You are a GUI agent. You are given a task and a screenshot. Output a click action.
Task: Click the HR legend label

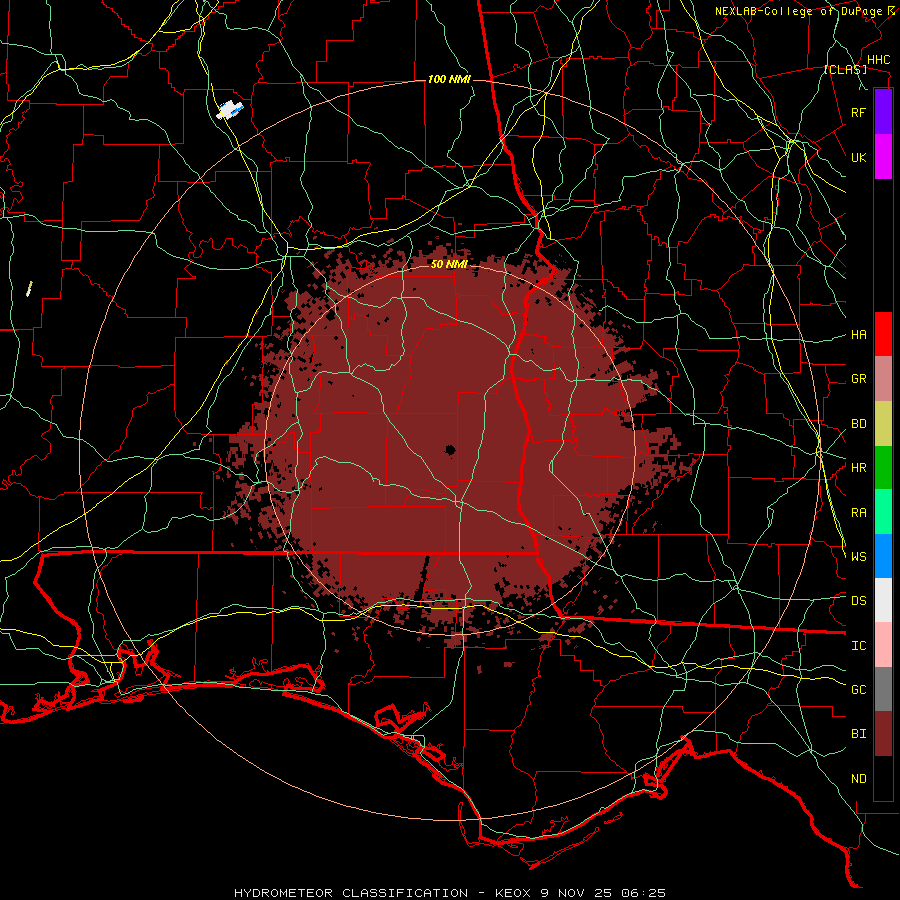click(858, 468)
